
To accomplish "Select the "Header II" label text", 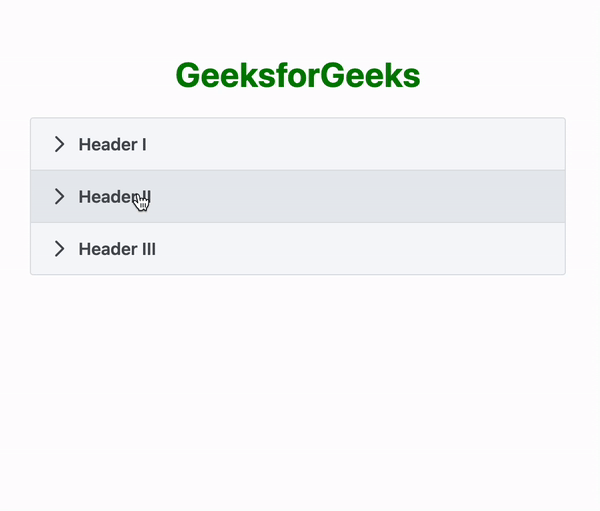I will (115, 197).
